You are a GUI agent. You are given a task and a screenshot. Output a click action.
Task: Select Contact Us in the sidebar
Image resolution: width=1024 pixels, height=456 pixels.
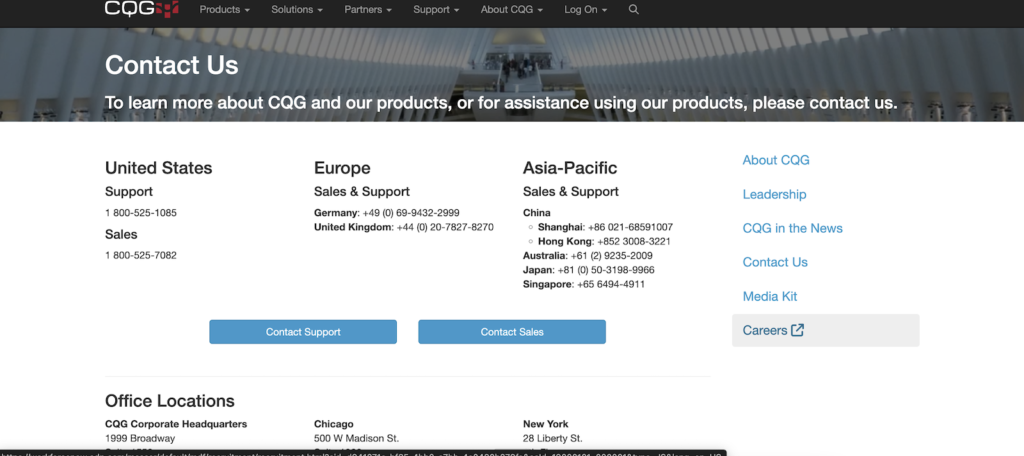[774, 262]
